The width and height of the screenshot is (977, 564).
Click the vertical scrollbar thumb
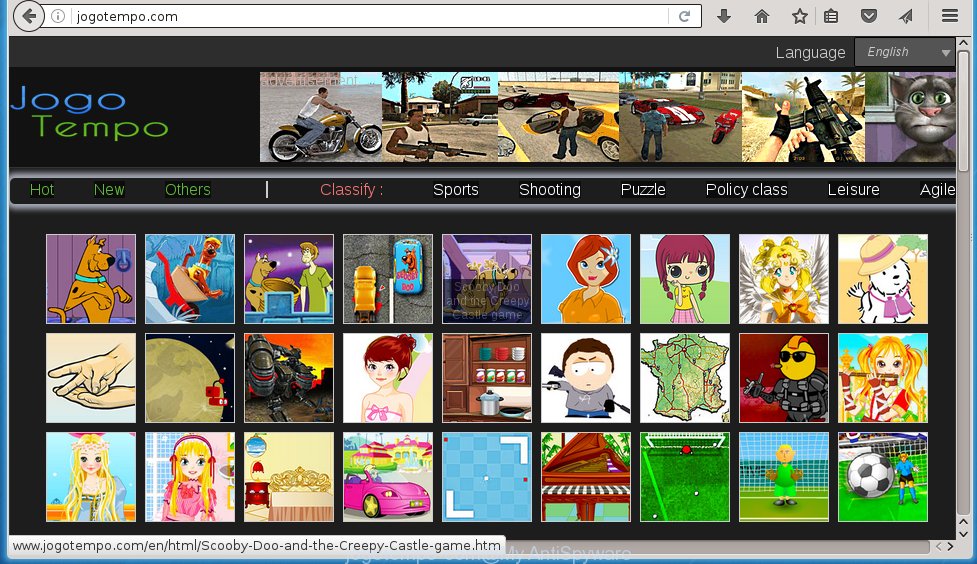963,111
